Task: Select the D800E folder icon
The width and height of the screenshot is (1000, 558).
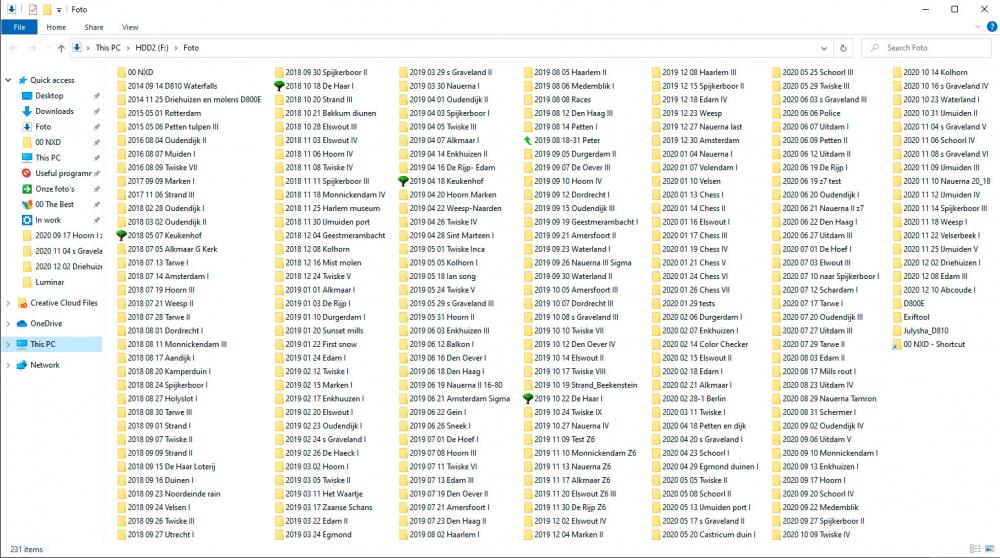Action: click(897, 304)
